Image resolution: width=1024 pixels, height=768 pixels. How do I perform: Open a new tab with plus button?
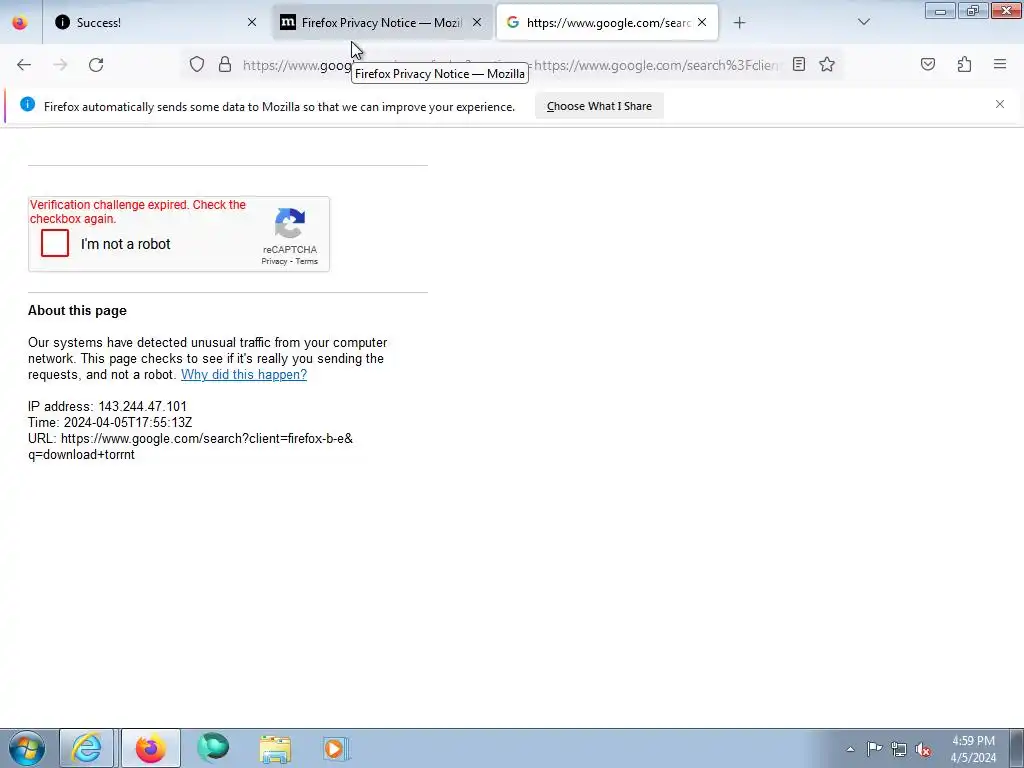click(x=739, y=23)
